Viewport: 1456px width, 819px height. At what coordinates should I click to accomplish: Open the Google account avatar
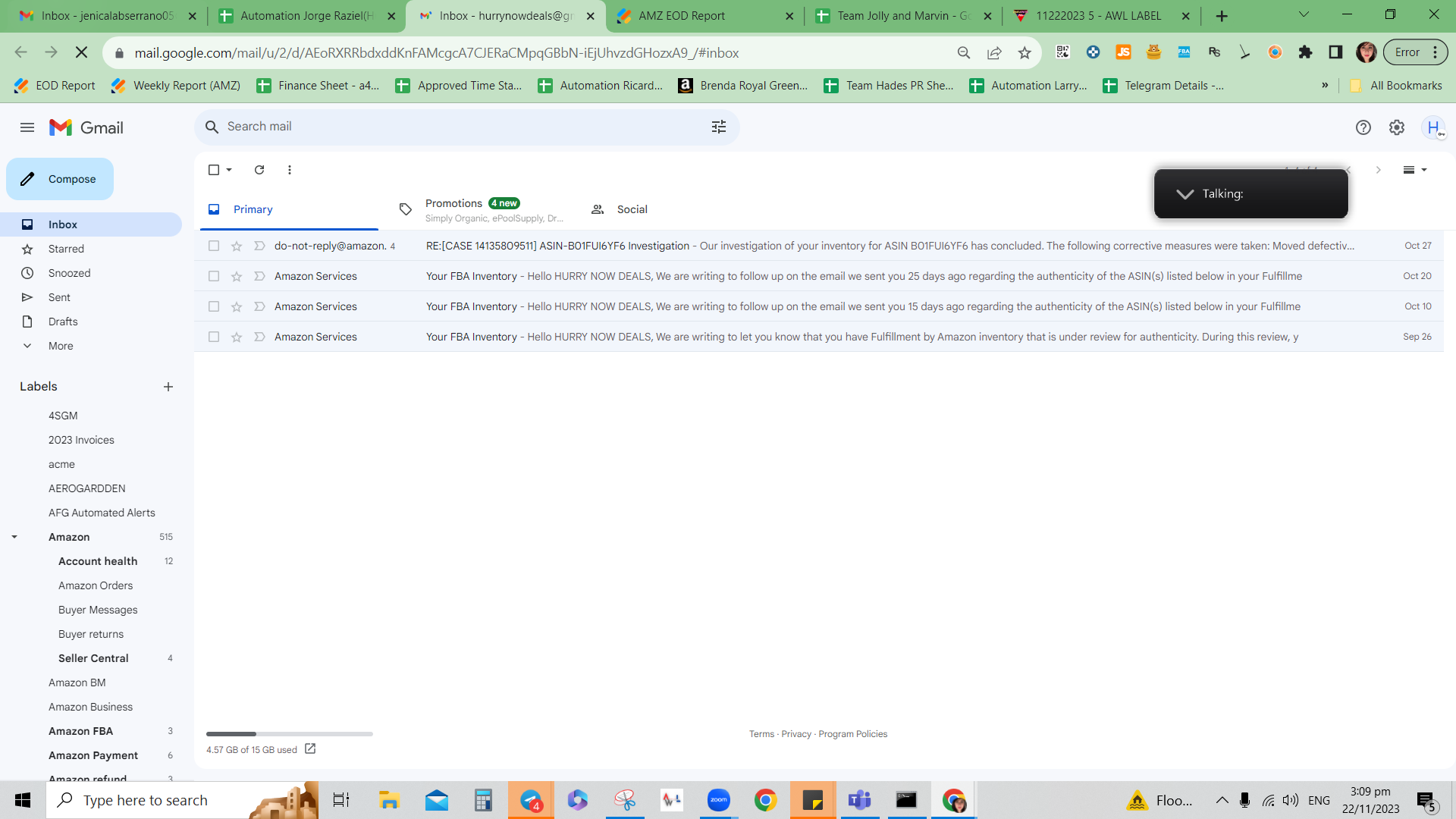point(1433,127)
